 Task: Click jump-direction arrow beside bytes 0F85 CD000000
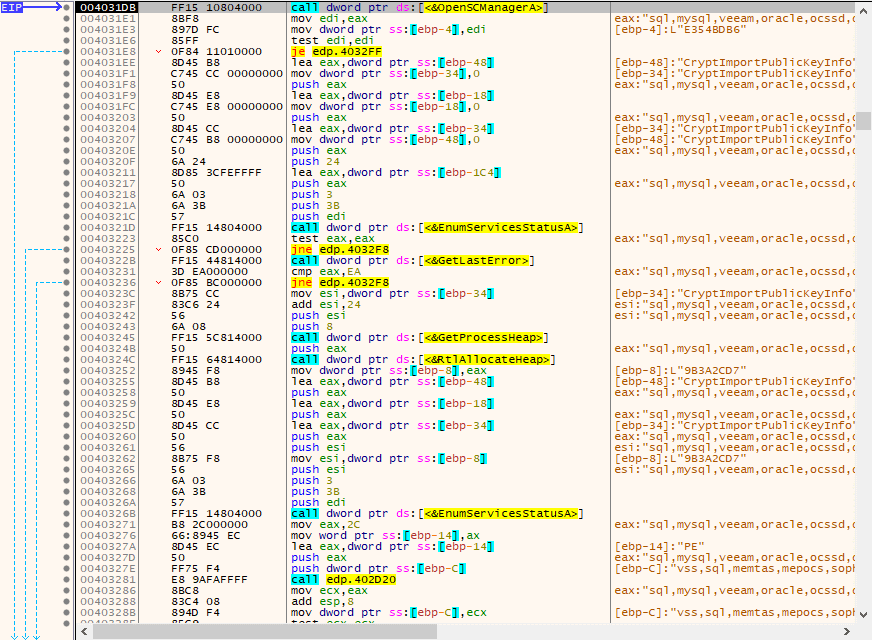158,250
